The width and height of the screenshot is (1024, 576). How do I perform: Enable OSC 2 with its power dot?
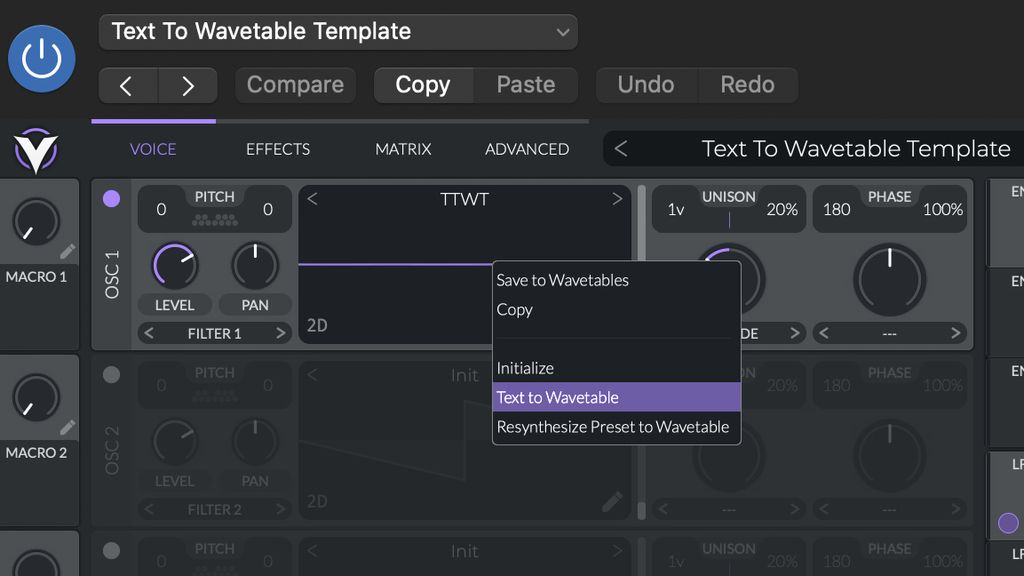[111, 375]
